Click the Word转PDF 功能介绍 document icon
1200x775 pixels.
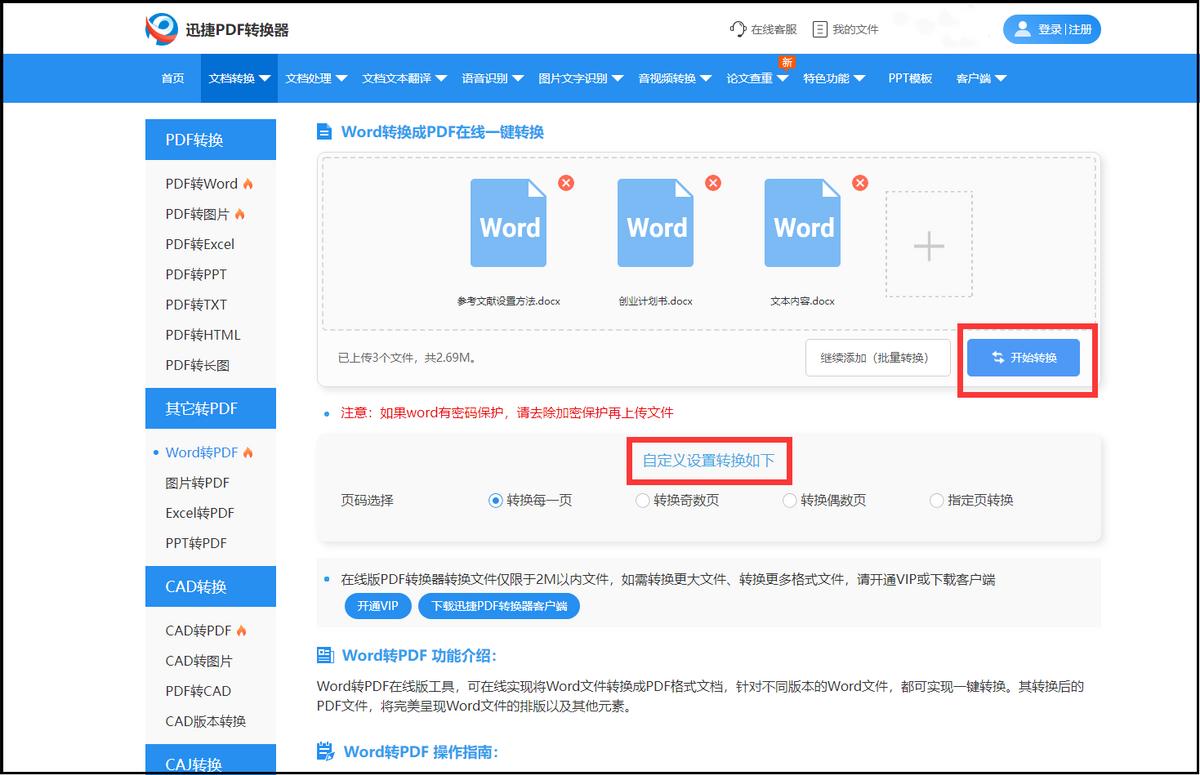coord(324,656)
